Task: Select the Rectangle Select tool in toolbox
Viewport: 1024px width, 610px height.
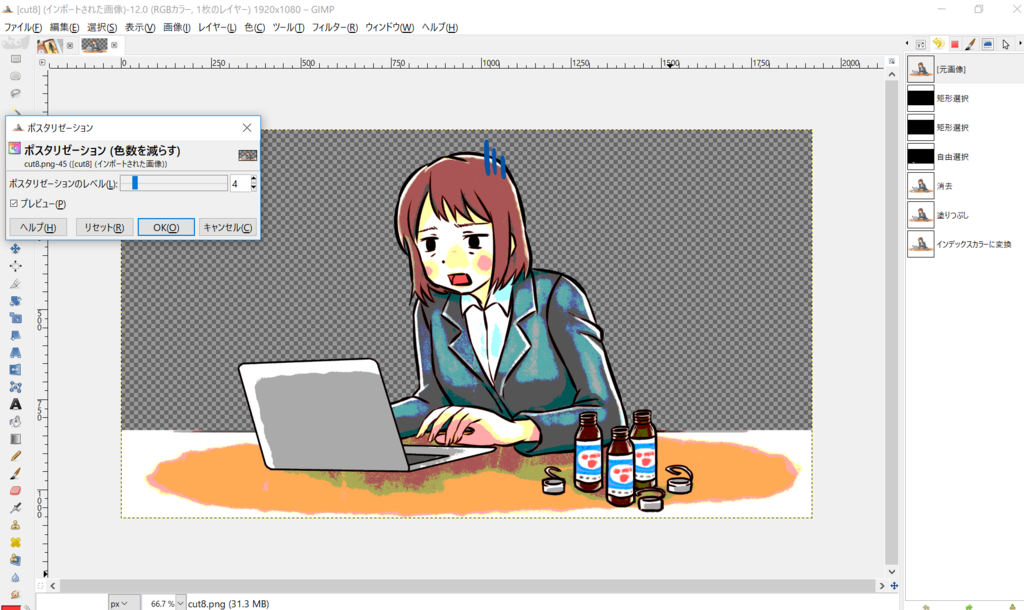Action: coord(16,59)
